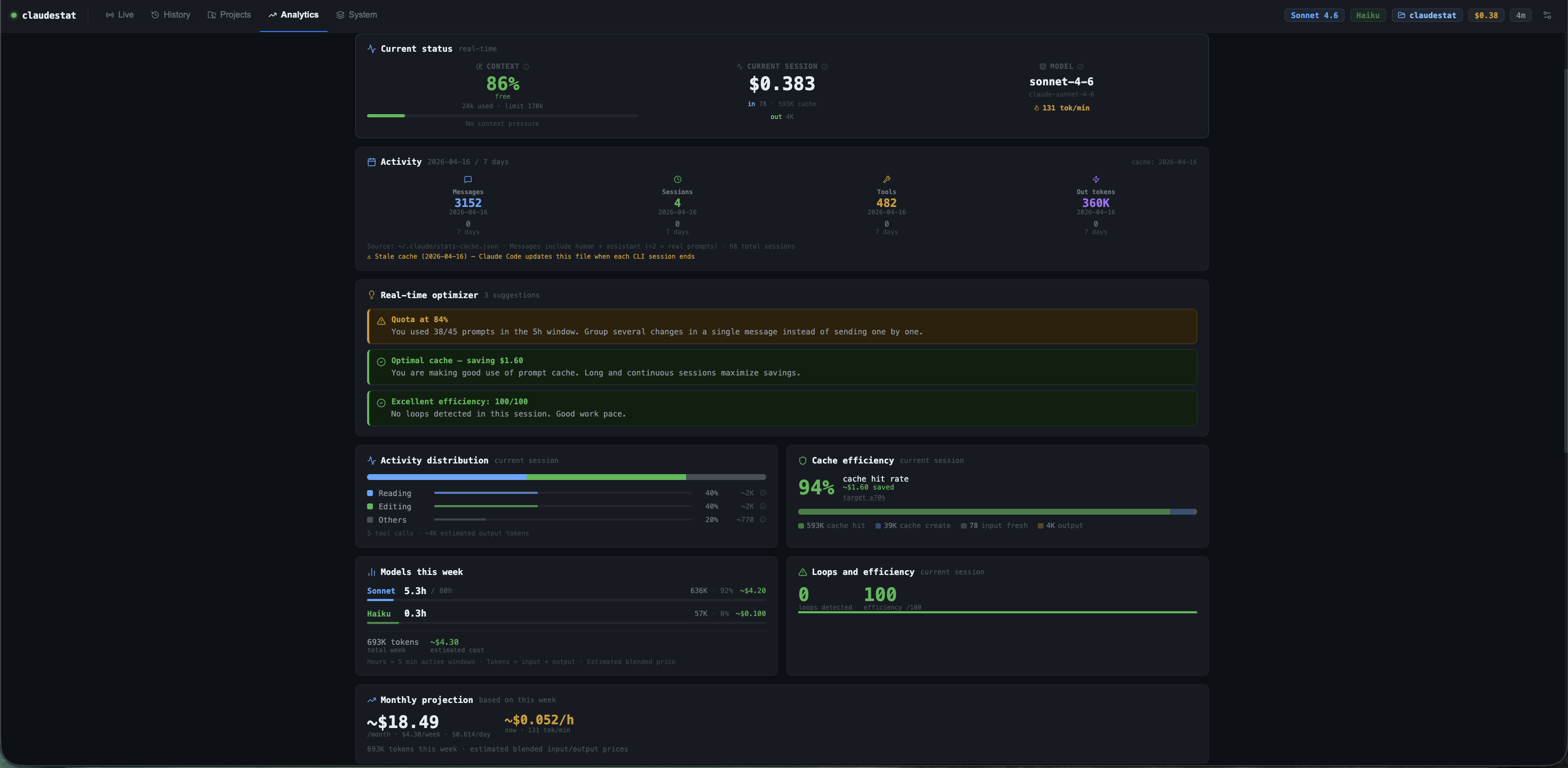1568x768 pixels.
Task: Click the 593K cache hit legend item
Action: [x=831, y=526]
